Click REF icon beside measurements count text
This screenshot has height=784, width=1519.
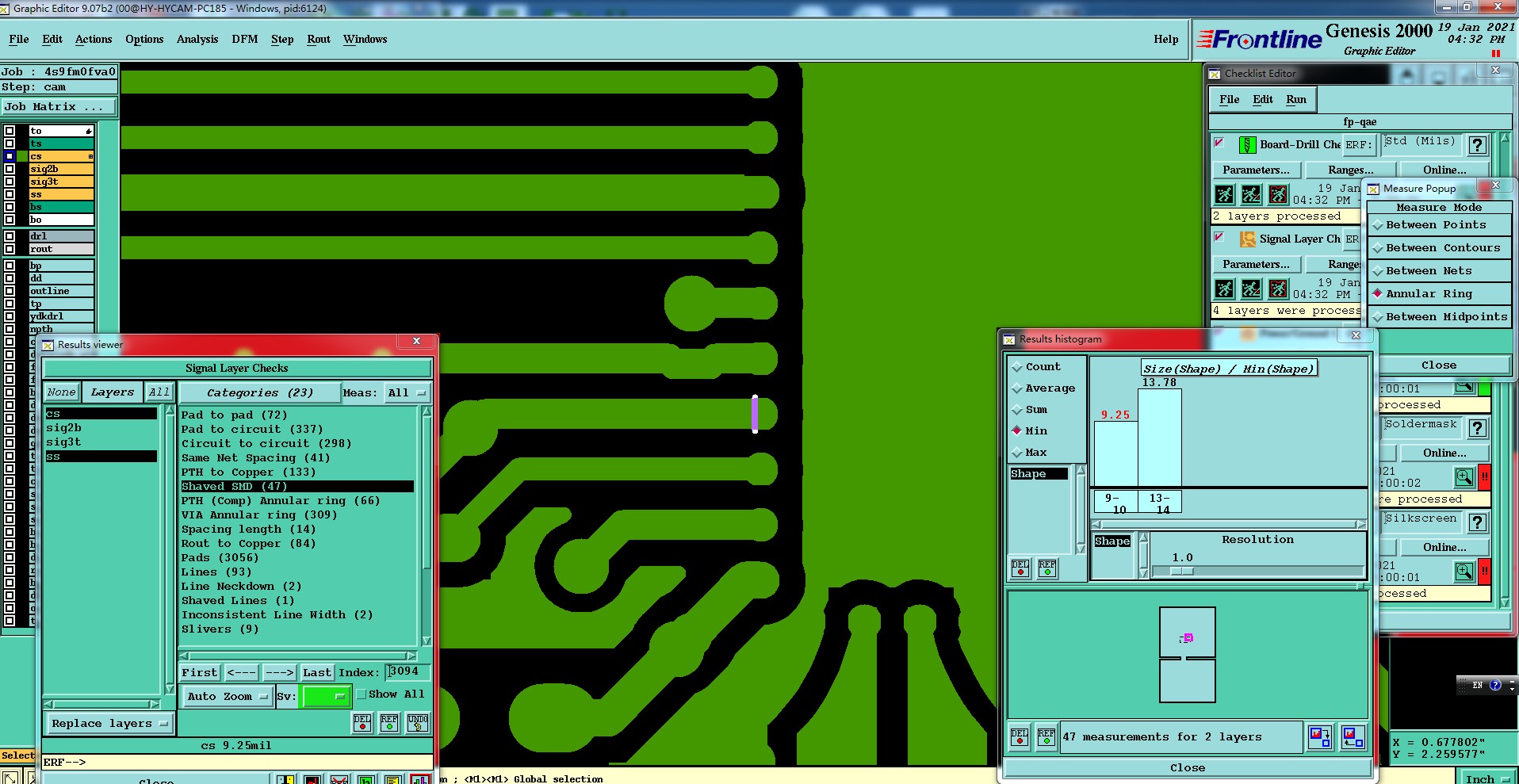1046,737
